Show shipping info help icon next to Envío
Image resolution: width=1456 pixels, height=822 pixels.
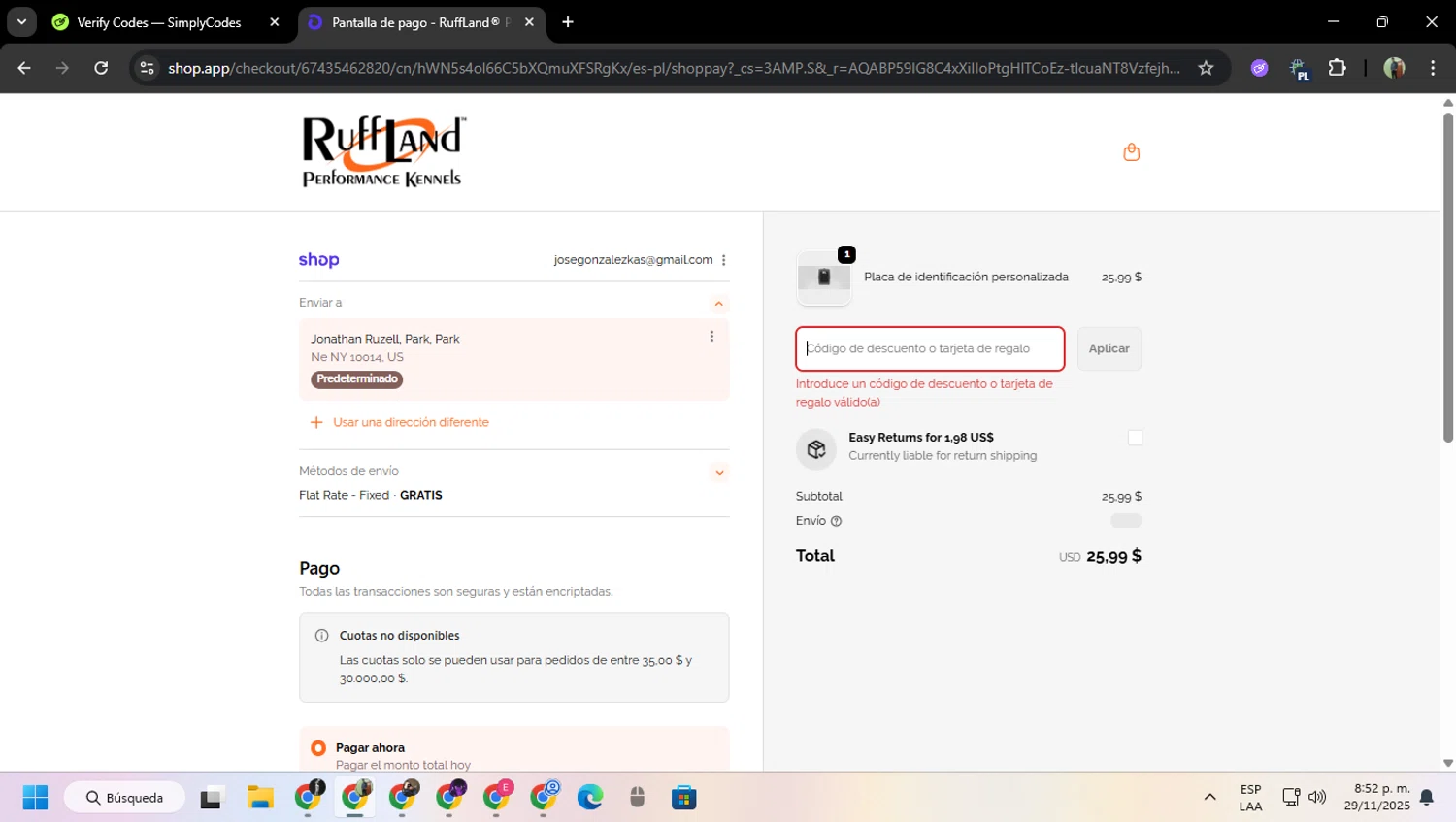[836, 521]
